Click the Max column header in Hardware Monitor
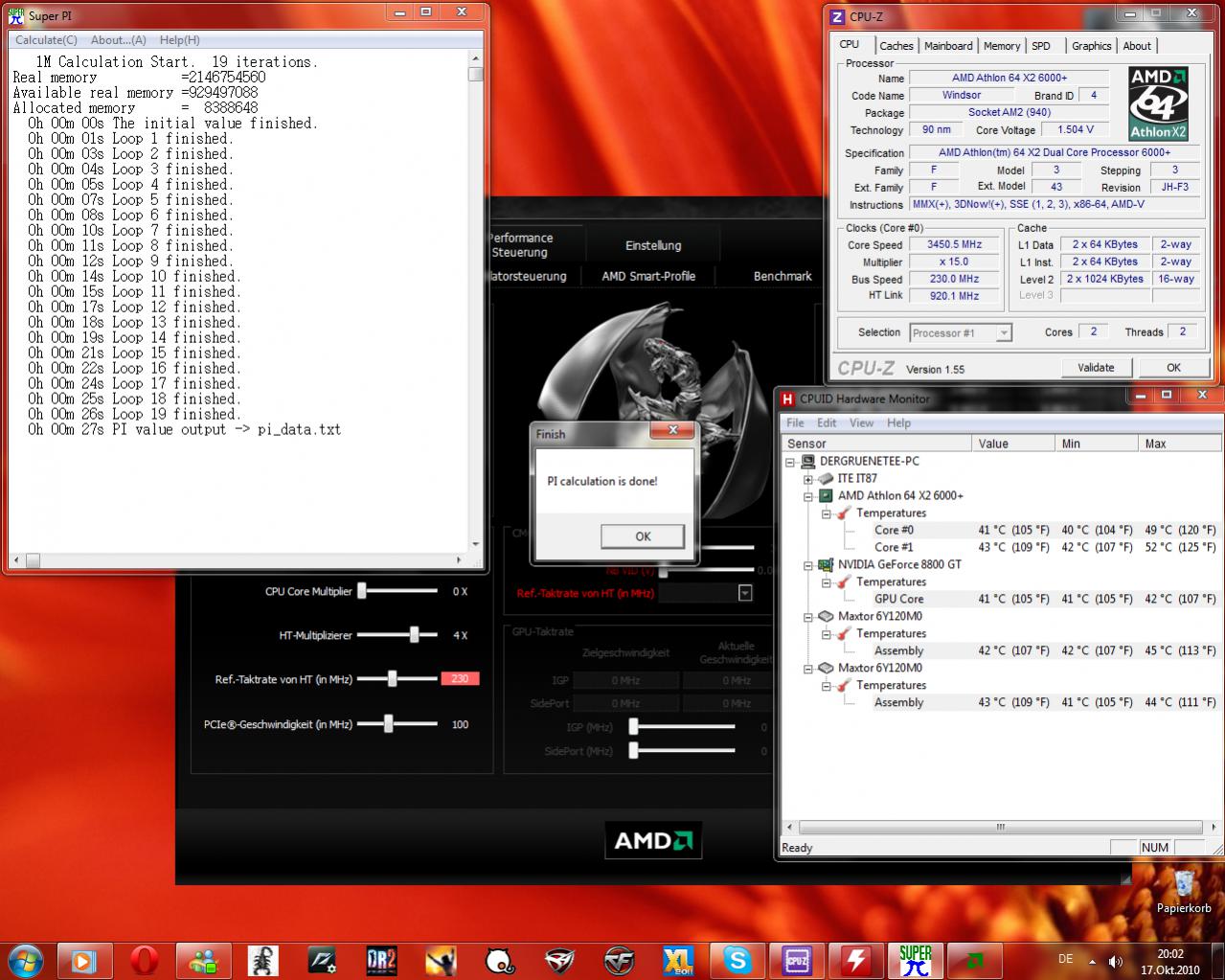The height and width of the screenshot is (980, 1225). [1179, 444]
